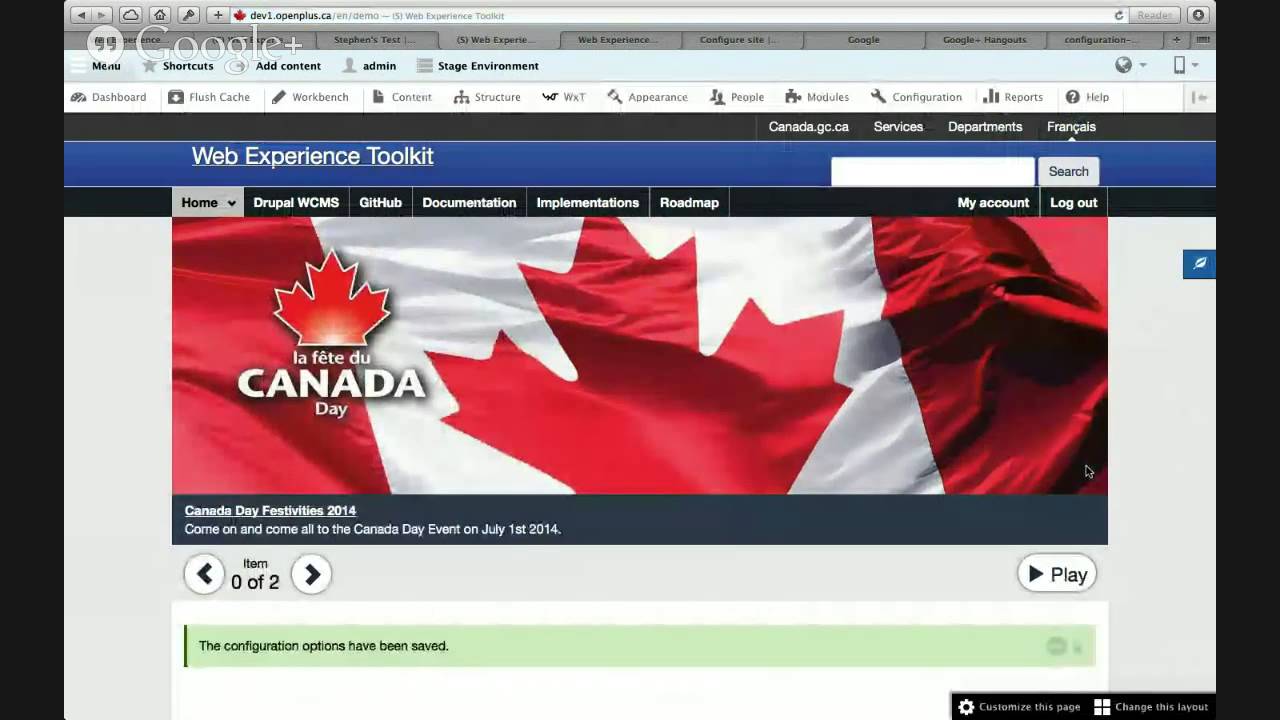This screenshot has width=1280, height=720.
Task: Open Canada Day Festivities 2014 link
Action: tap(270, 511)
